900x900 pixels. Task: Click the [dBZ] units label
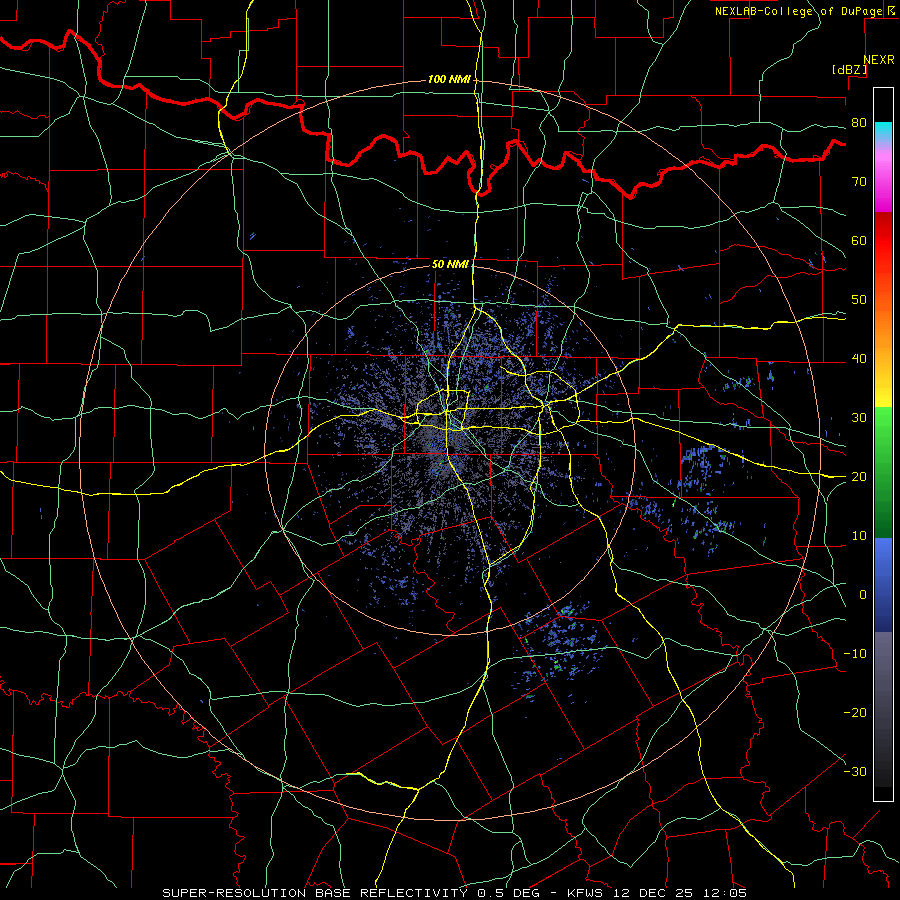coord(849,70)
